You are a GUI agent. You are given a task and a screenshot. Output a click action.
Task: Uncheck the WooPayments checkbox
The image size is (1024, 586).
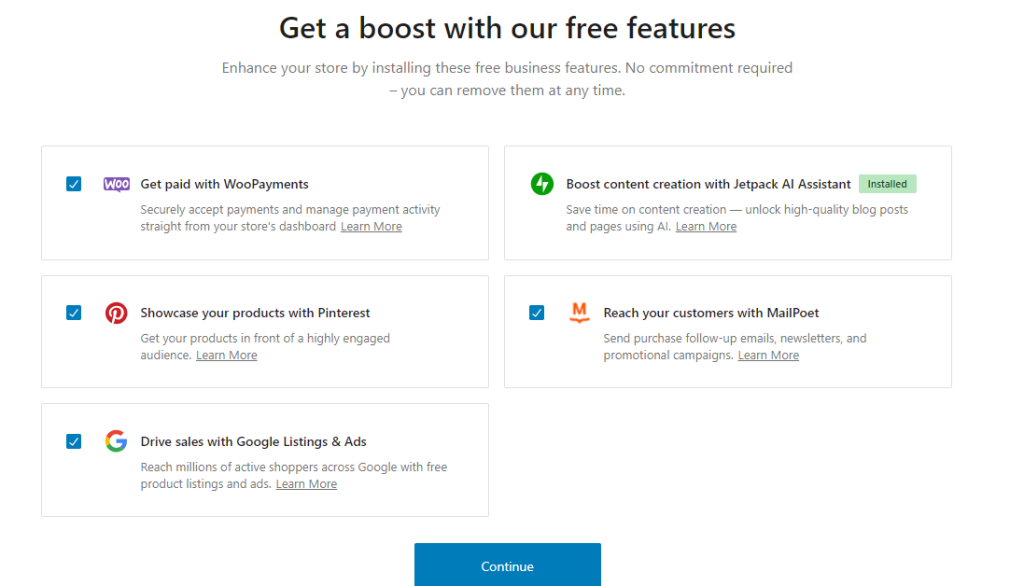click(x=74, y=184)
